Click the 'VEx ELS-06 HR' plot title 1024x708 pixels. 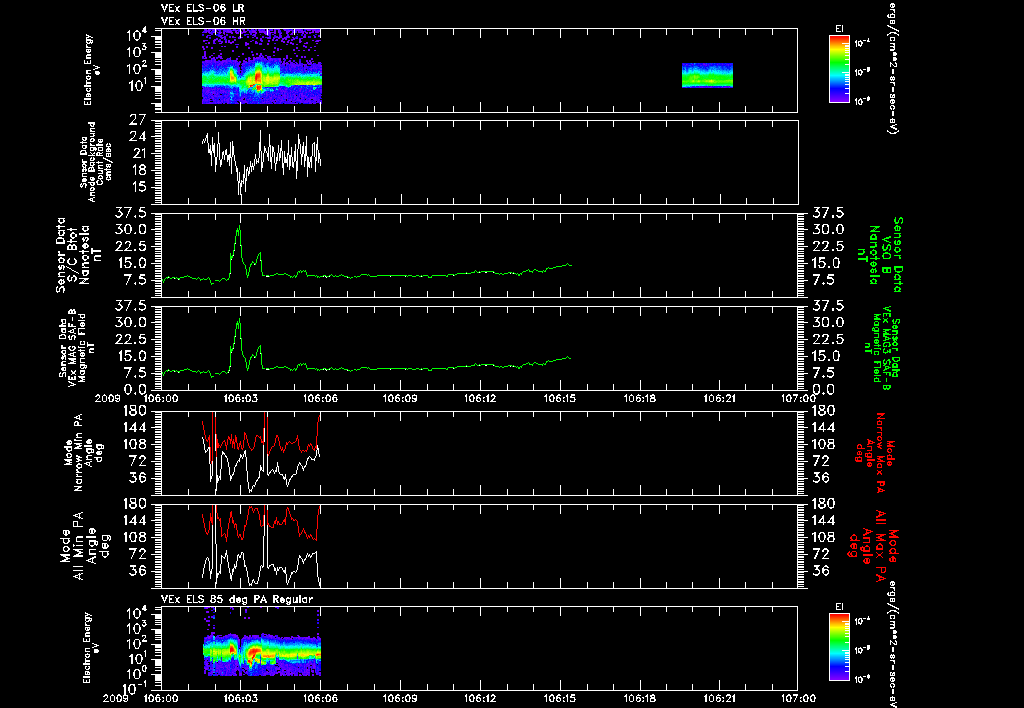click(203, 21)
